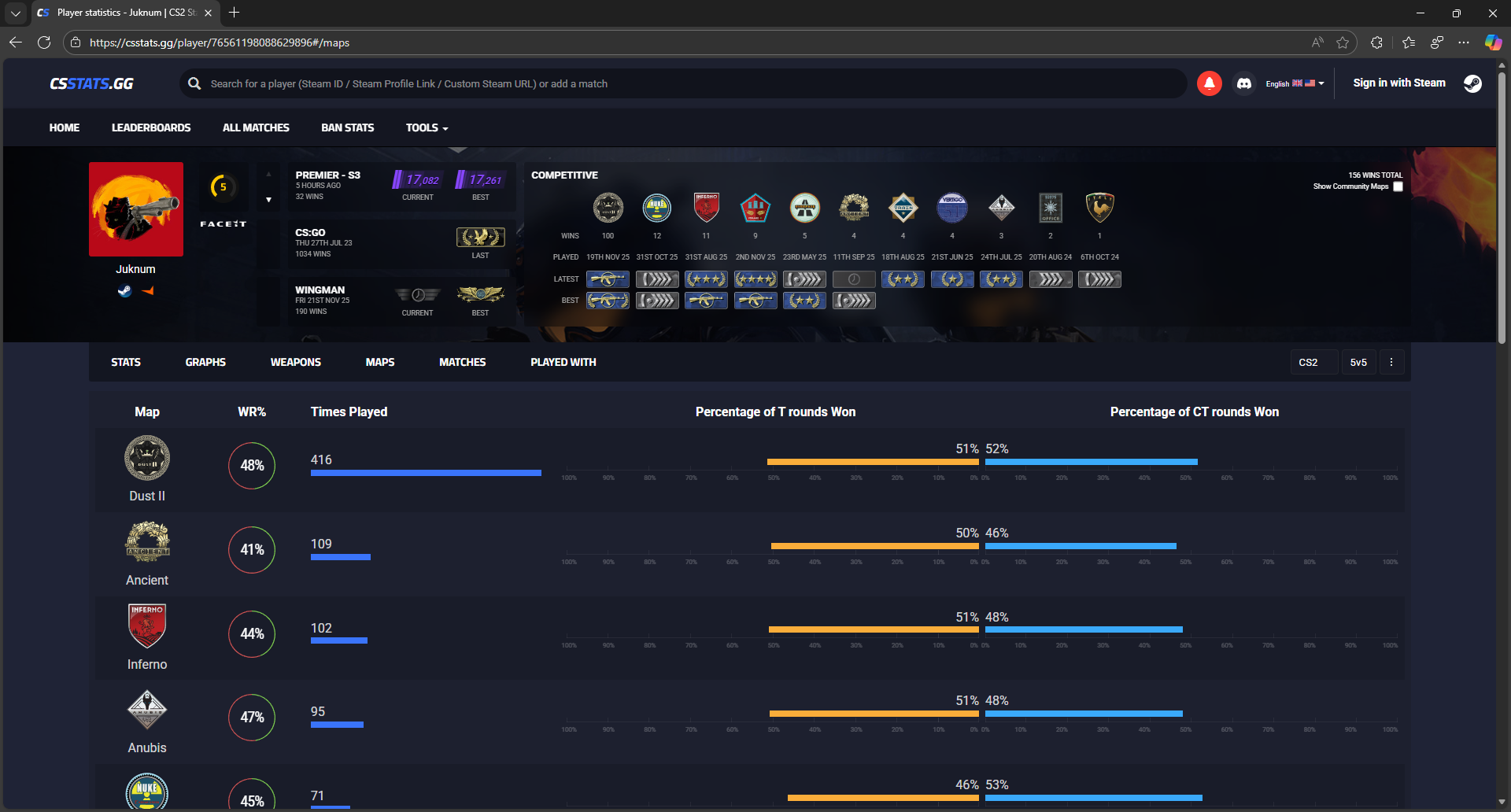Open the English language selector
This screenshot has width=1511, height=812.
[x=1295, y=83]
